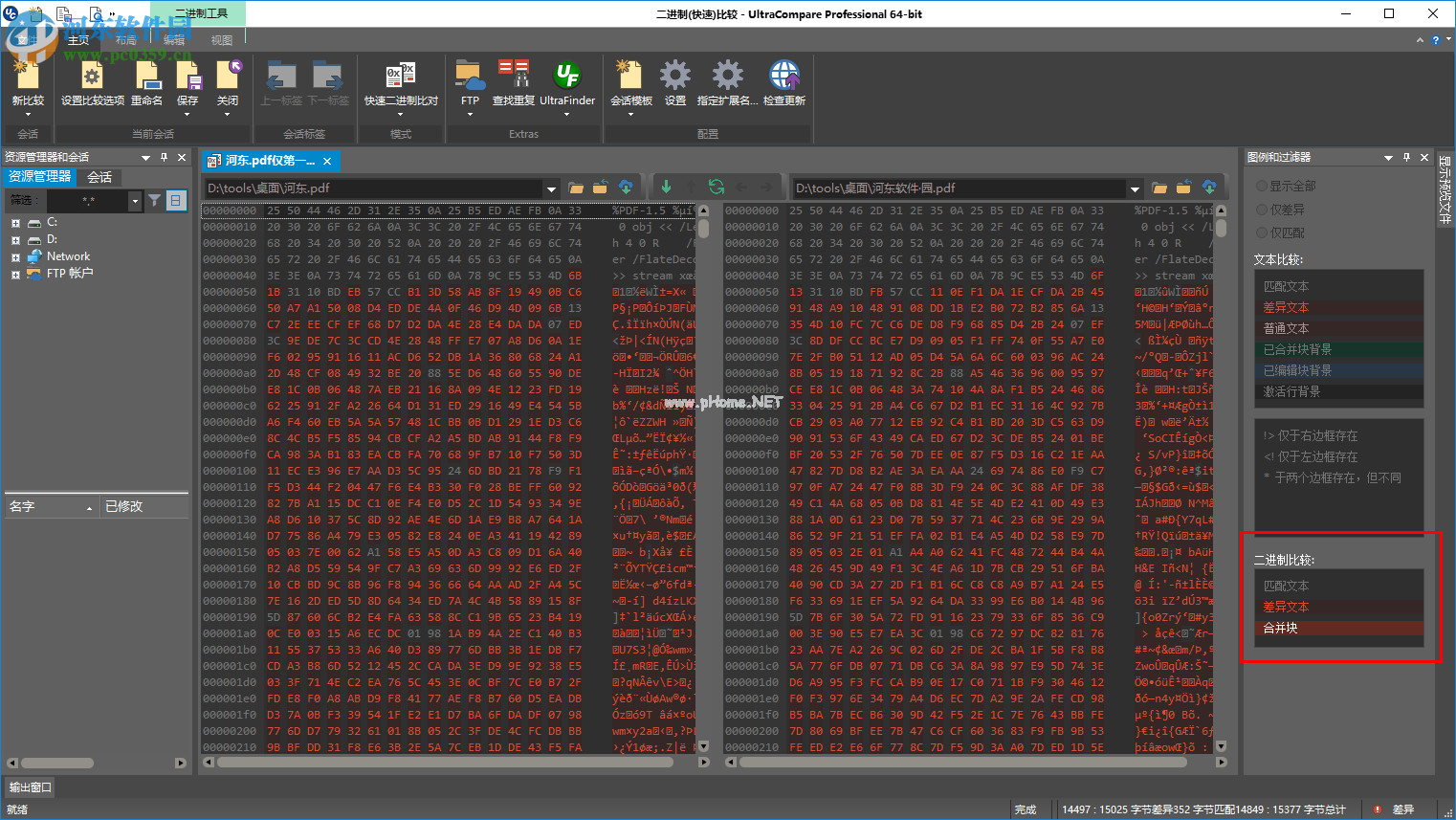Open right file from FTP cloud icon
Viewport: 1456px width, 820px height.
[1209, 188]
